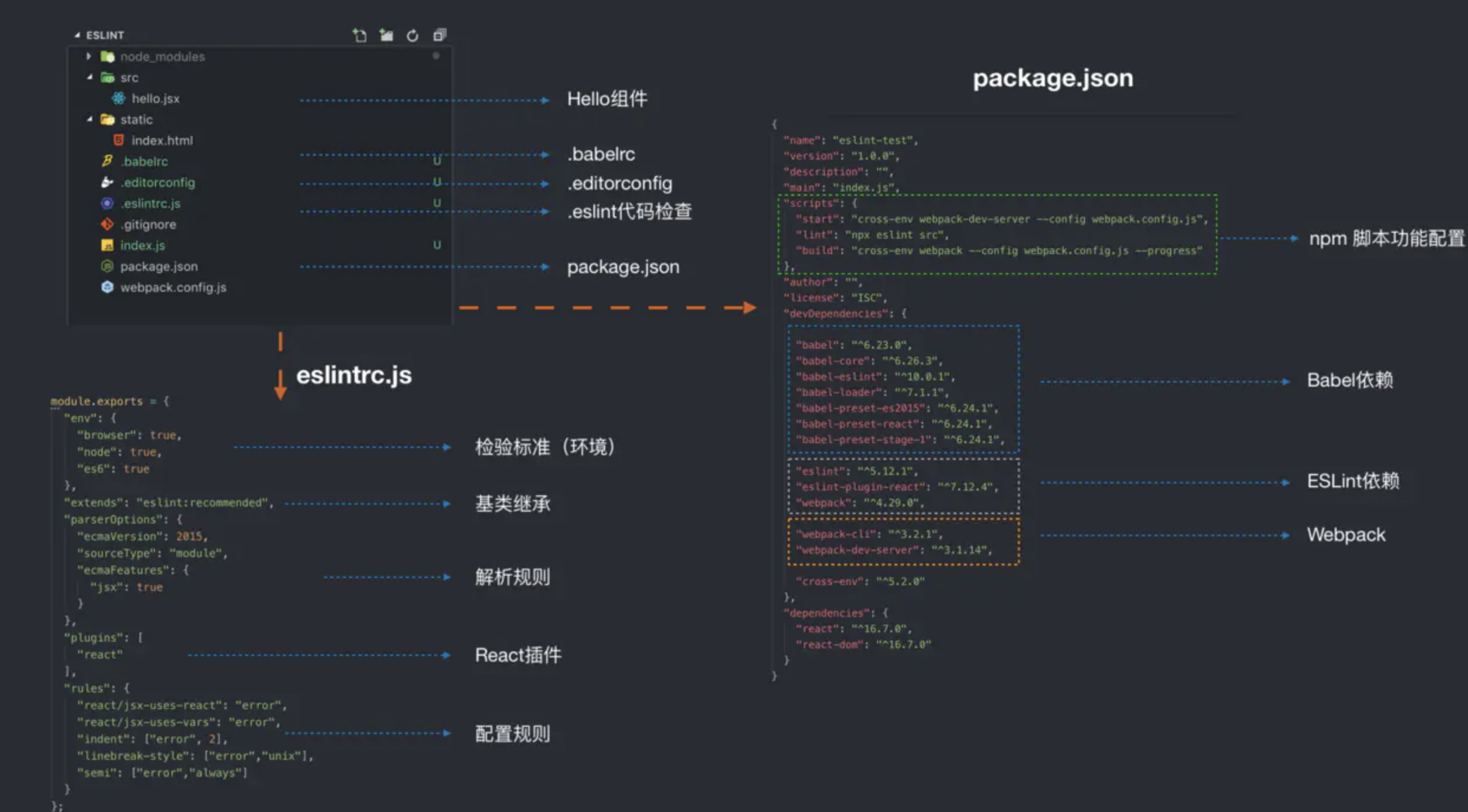The width and height of the screenshot is (1468, 812).
Task: Collapse the static folder arrow
Action: [90, 119]
